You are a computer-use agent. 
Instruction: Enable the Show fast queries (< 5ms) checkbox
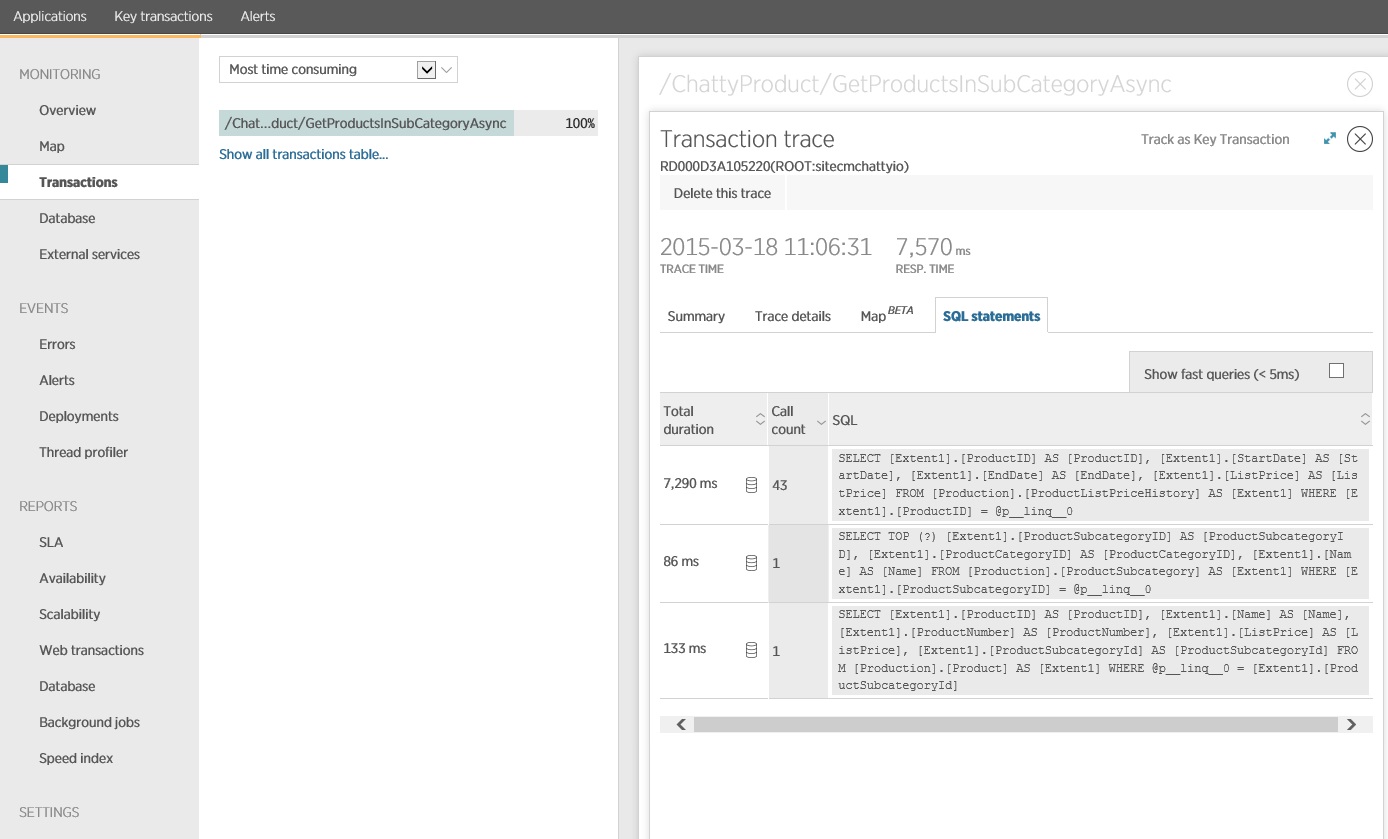tap(1337, 370)
